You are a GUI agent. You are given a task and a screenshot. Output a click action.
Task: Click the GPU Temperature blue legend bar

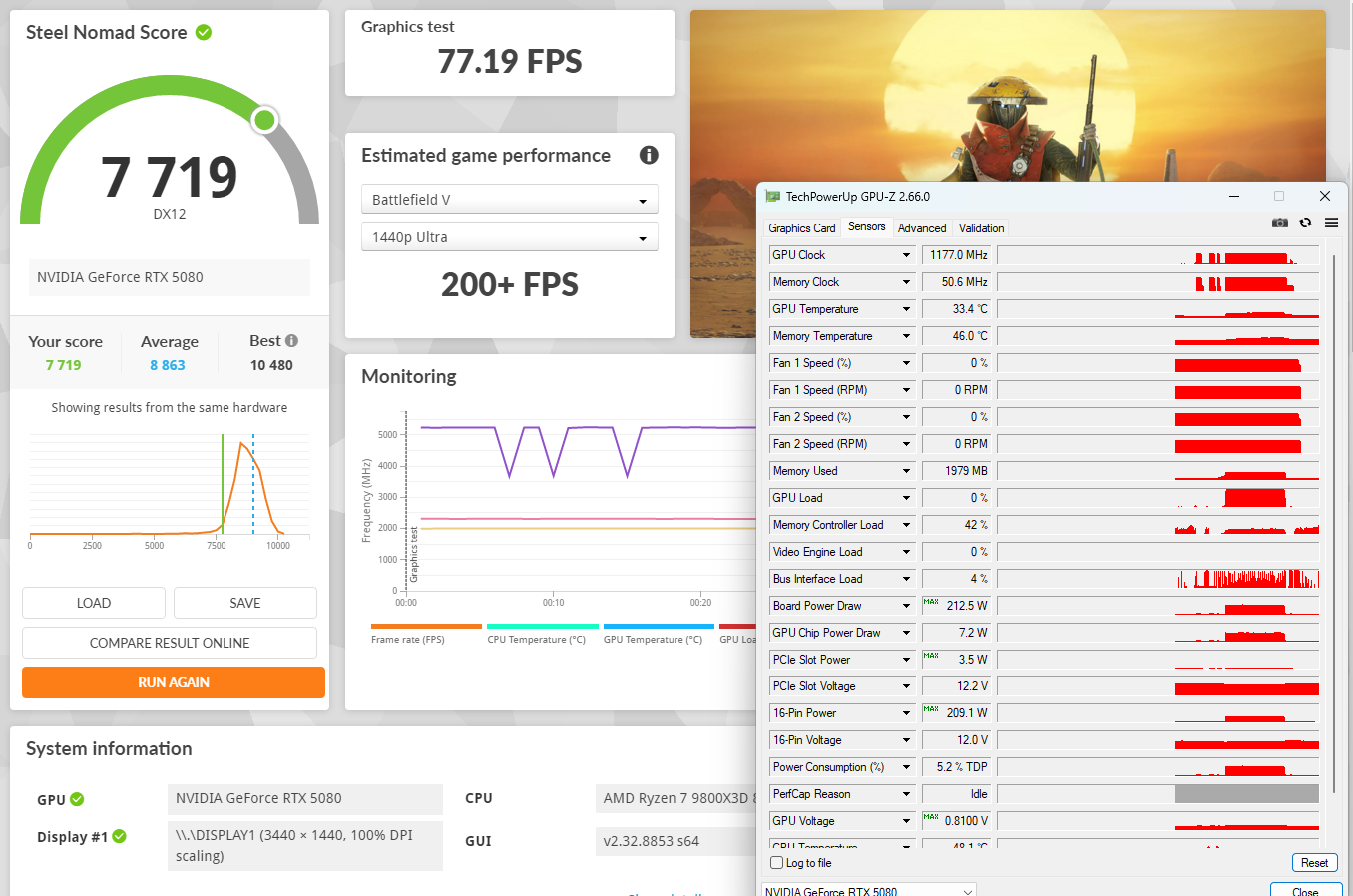point(659,627)
